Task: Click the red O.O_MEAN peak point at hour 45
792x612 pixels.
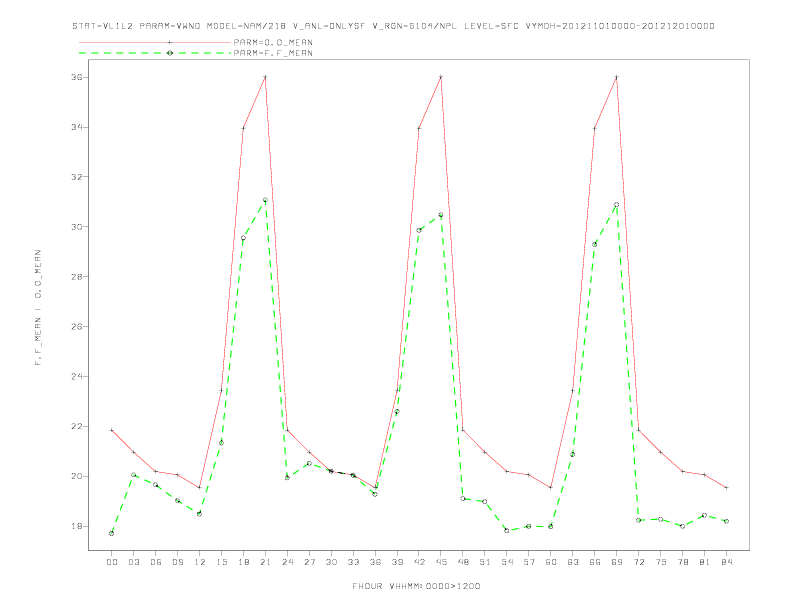Action: click(441, 77)
